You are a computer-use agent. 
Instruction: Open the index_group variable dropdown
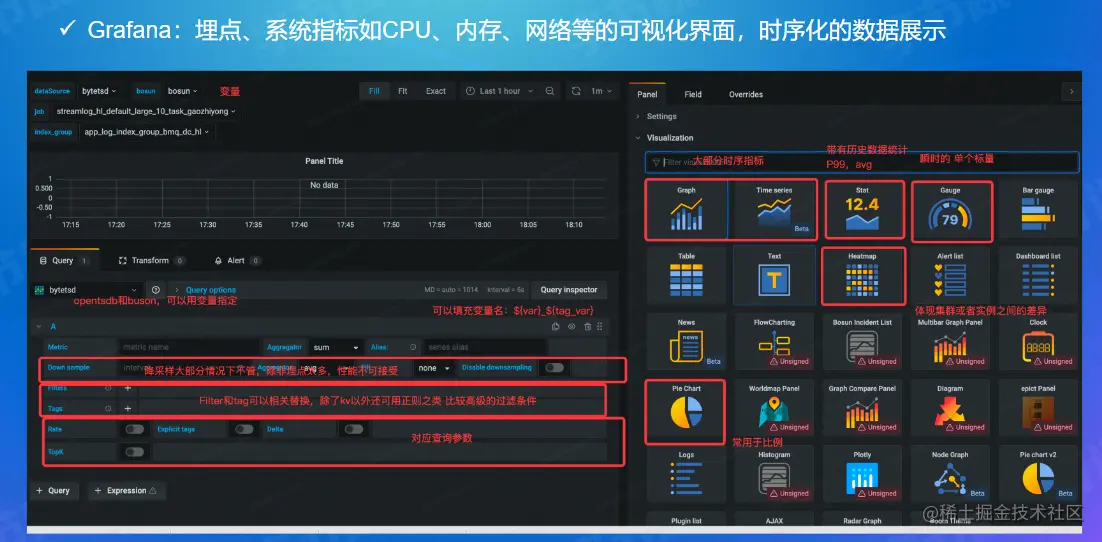145,131
